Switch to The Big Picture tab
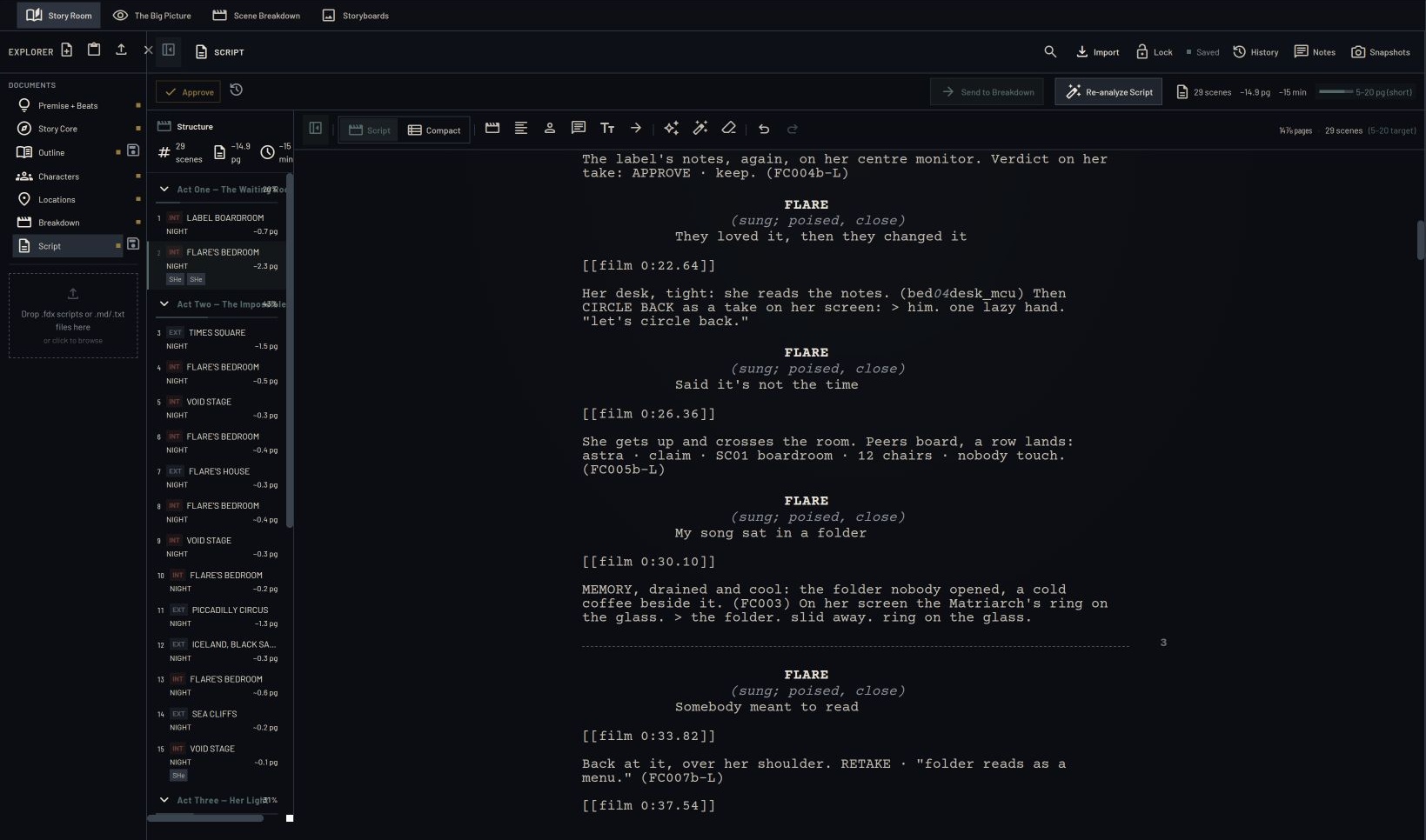 click(x=152, y=16)
